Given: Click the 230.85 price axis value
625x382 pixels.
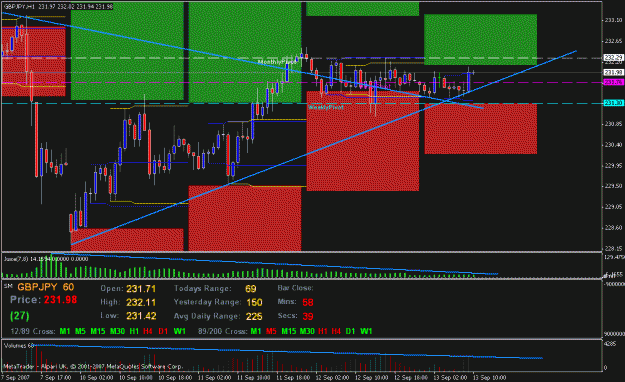Looking at the screenshot, I should click(x=613, y=124).
